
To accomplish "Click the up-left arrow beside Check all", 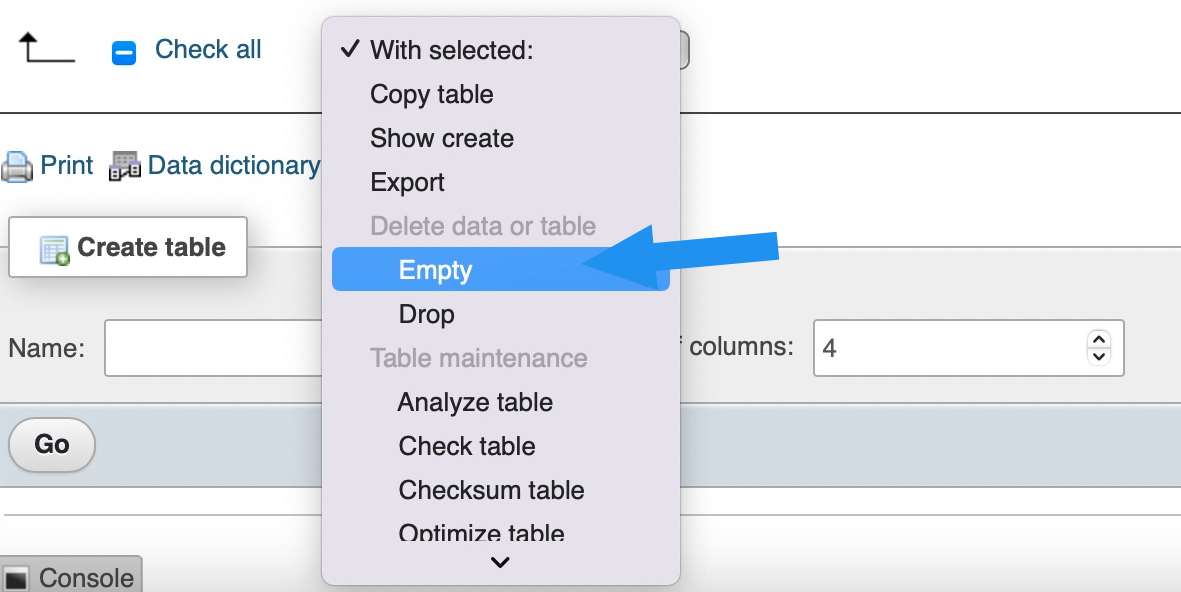I will point(47,47).
